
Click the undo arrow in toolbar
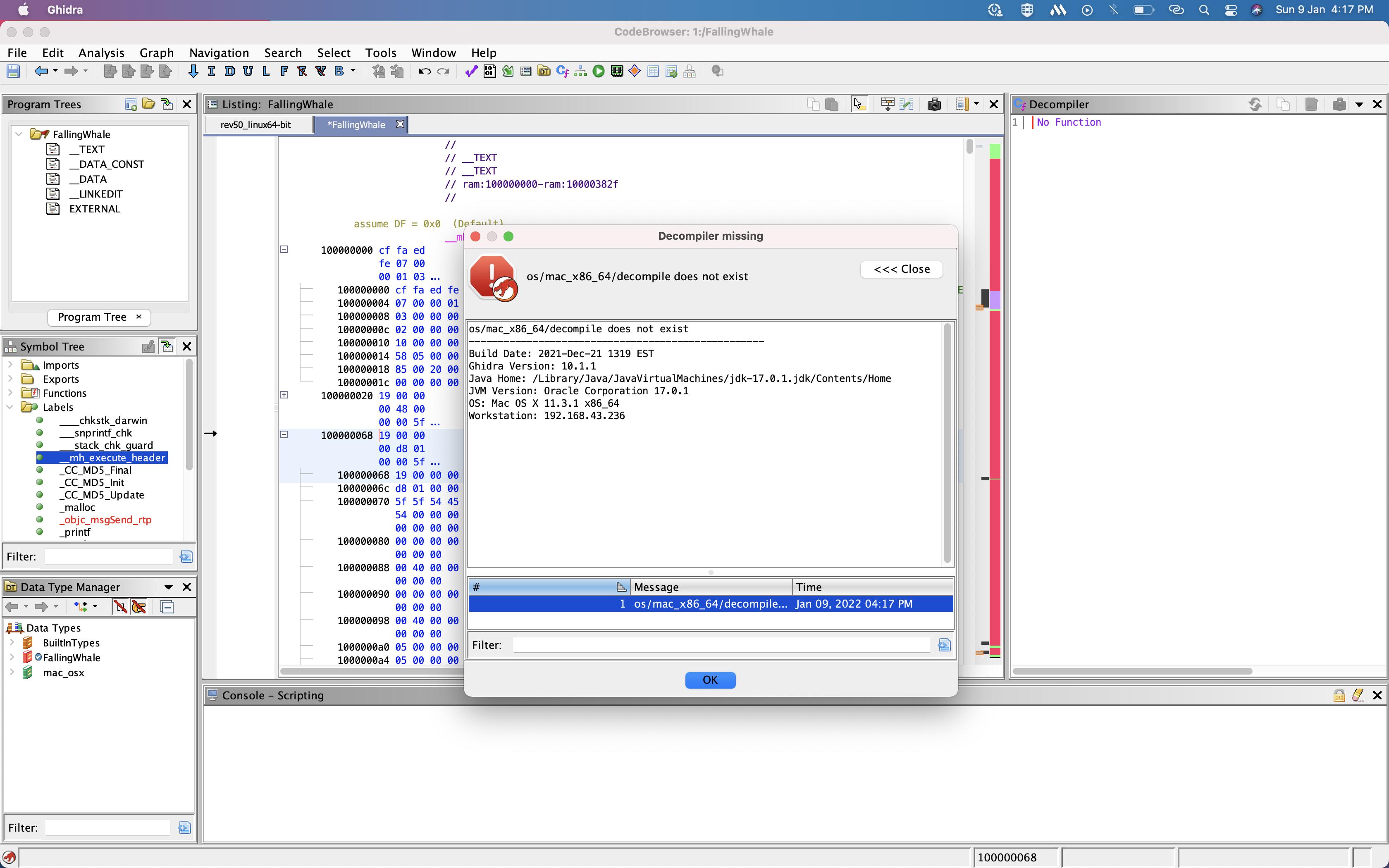pos(424,71)
